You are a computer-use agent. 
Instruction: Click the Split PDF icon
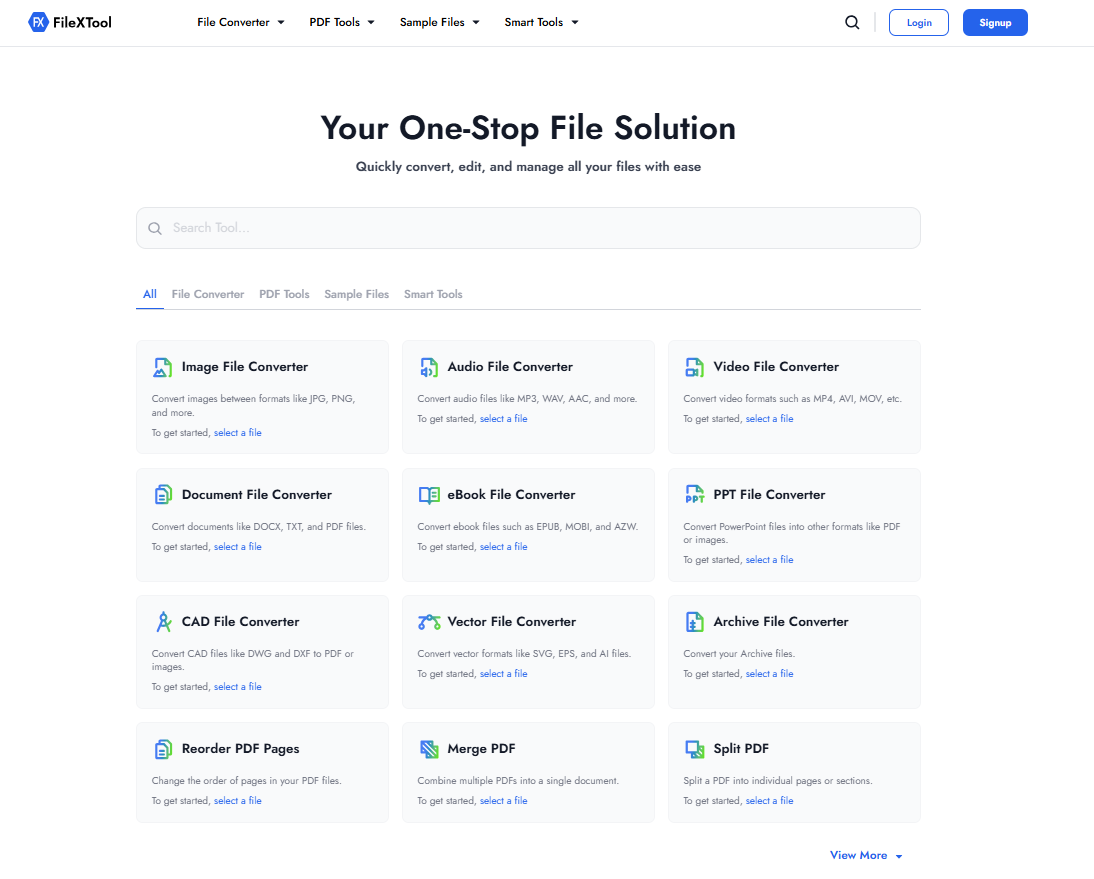coord(695,748)
